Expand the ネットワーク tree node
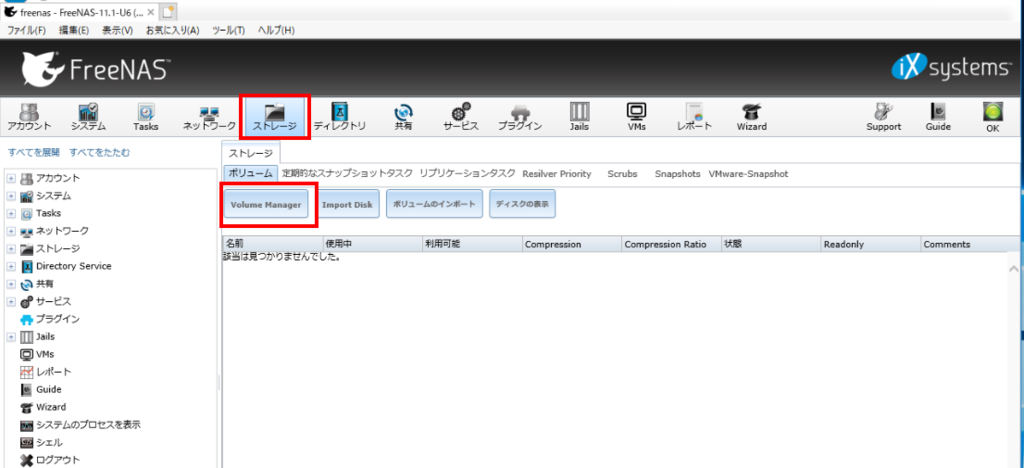The image size is (1024, 468). pyautogui.click(x=11, y=231)
